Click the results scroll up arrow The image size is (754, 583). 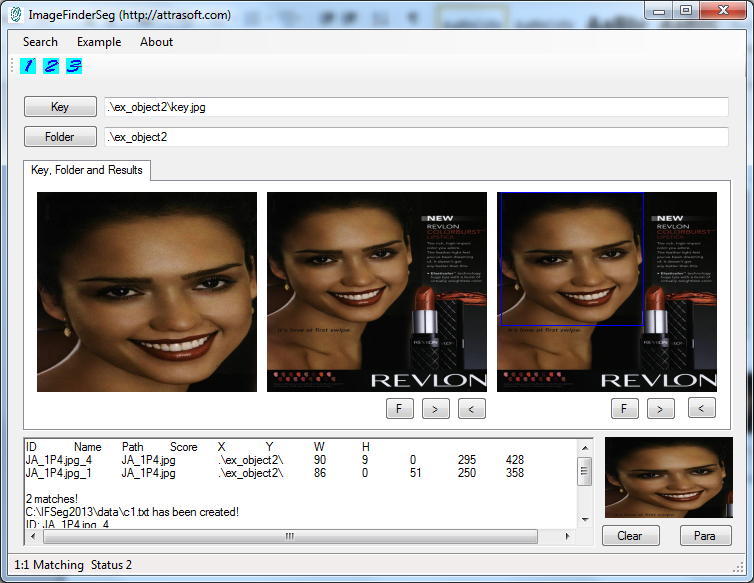585,448
